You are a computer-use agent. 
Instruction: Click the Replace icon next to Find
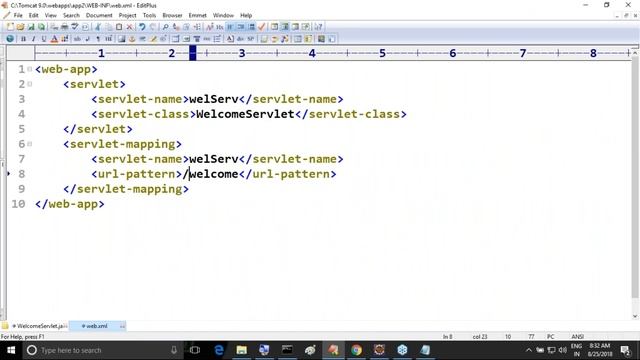click(x=176, y=27)
